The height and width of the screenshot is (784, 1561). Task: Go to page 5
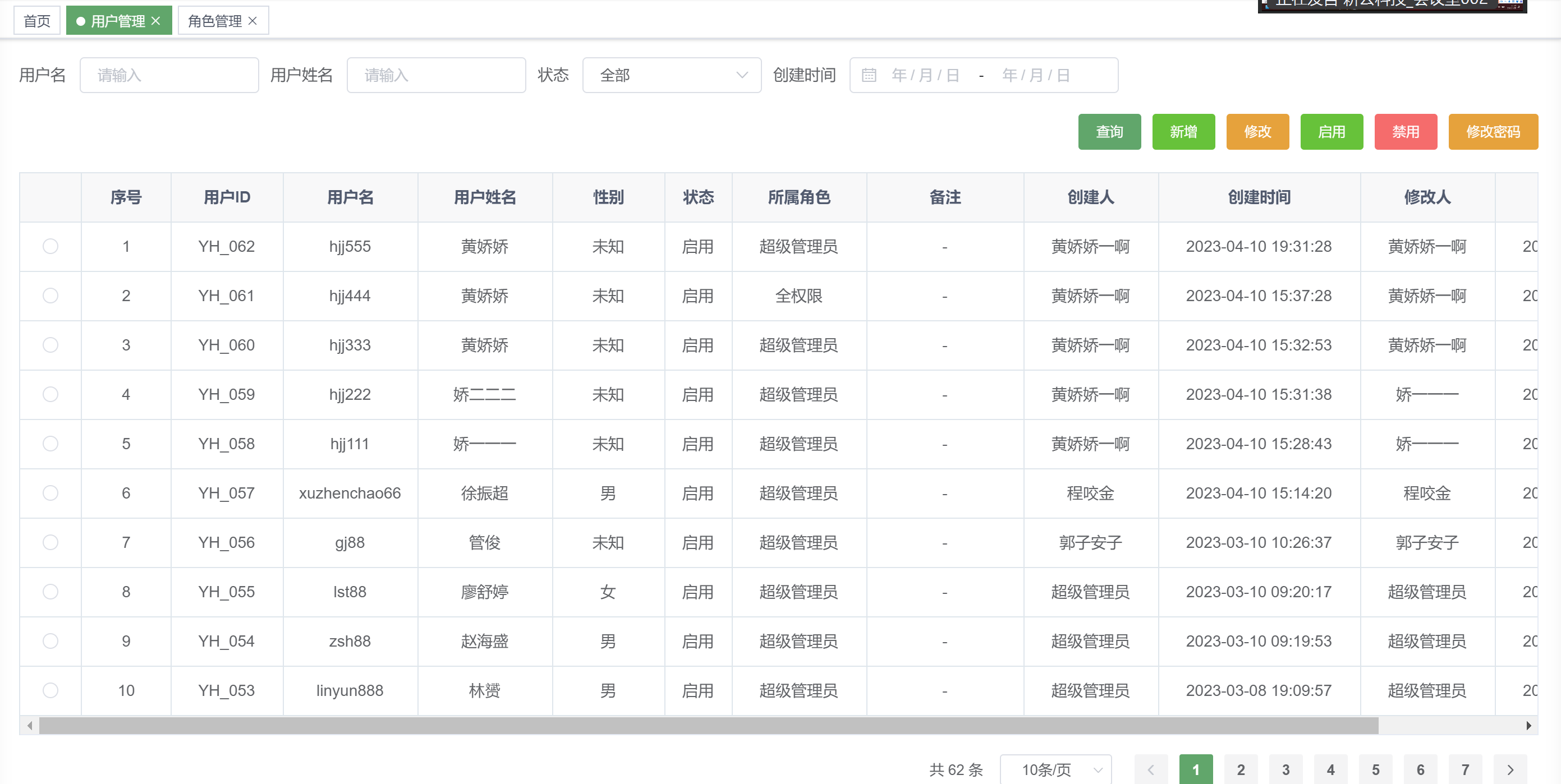click(x=1376, y=769)
